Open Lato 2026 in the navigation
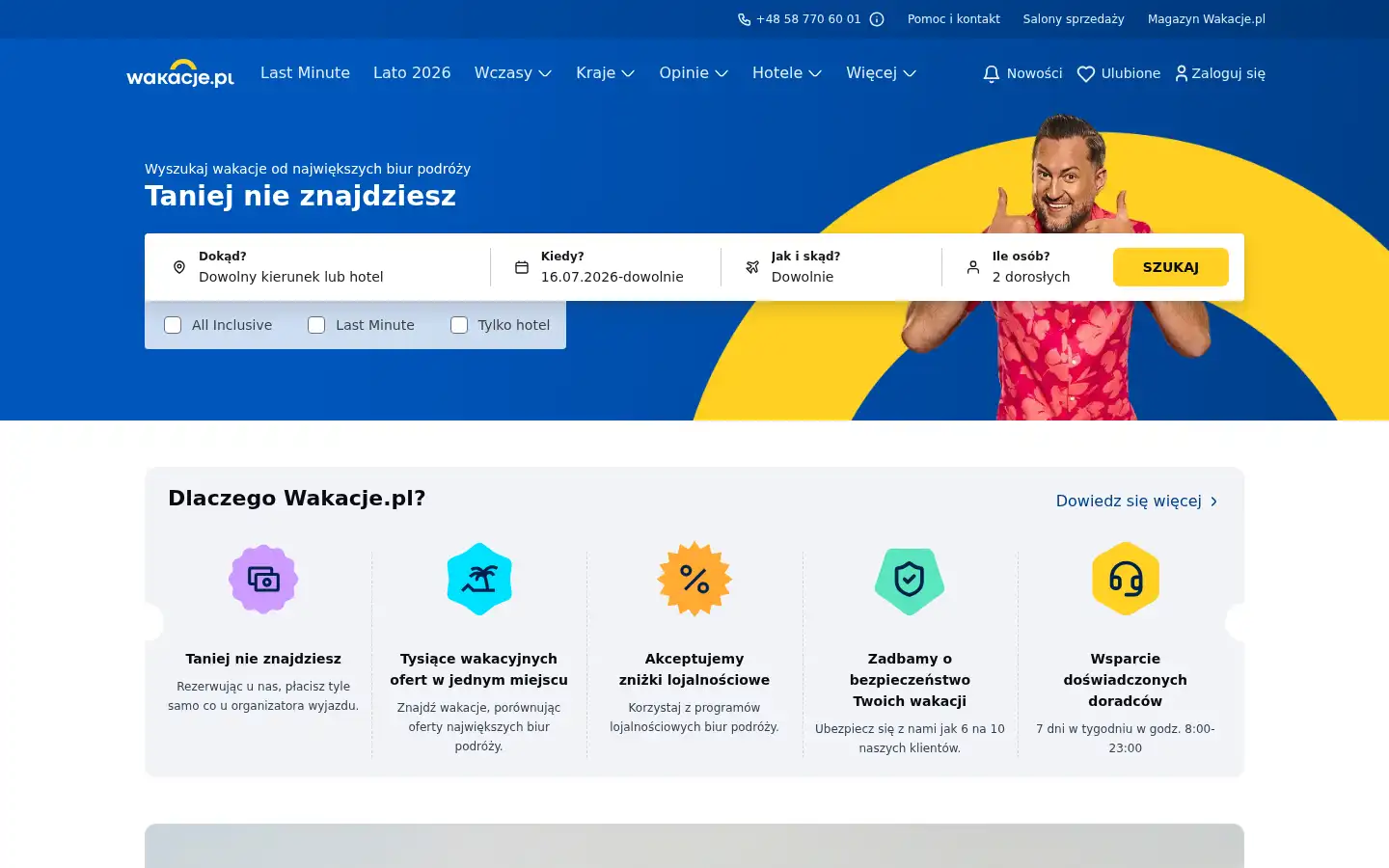This screenshot has width=1389, height=868. (x=412, y=73)
